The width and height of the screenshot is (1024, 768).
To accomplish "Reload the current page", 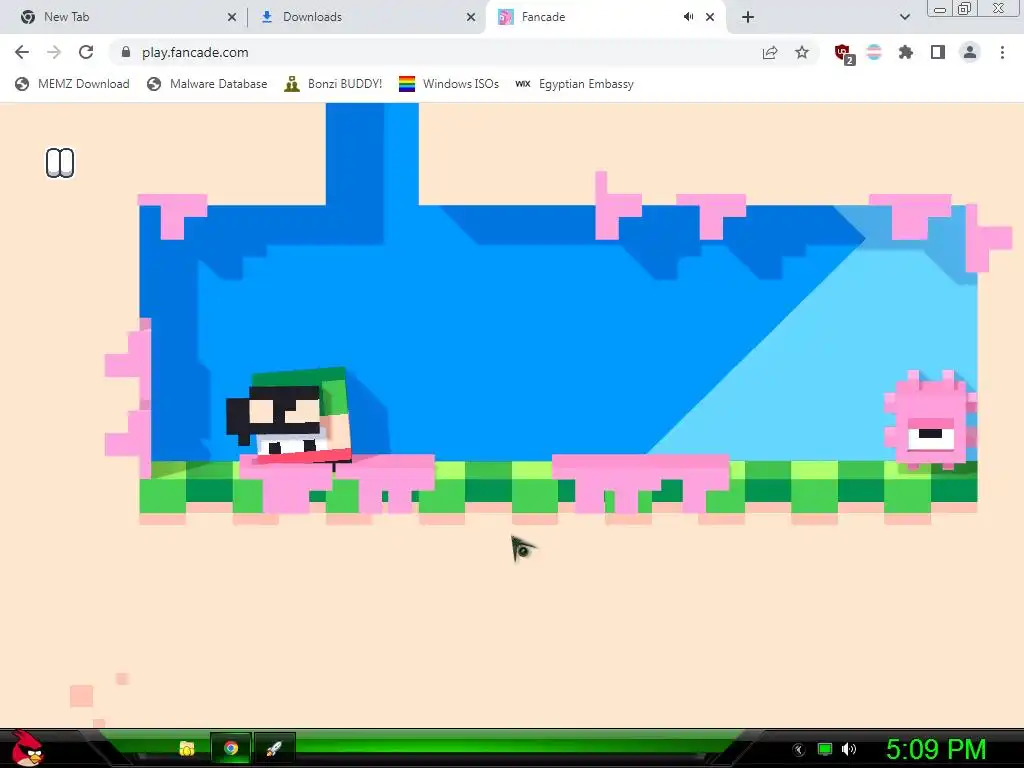I will coord(86,52).
